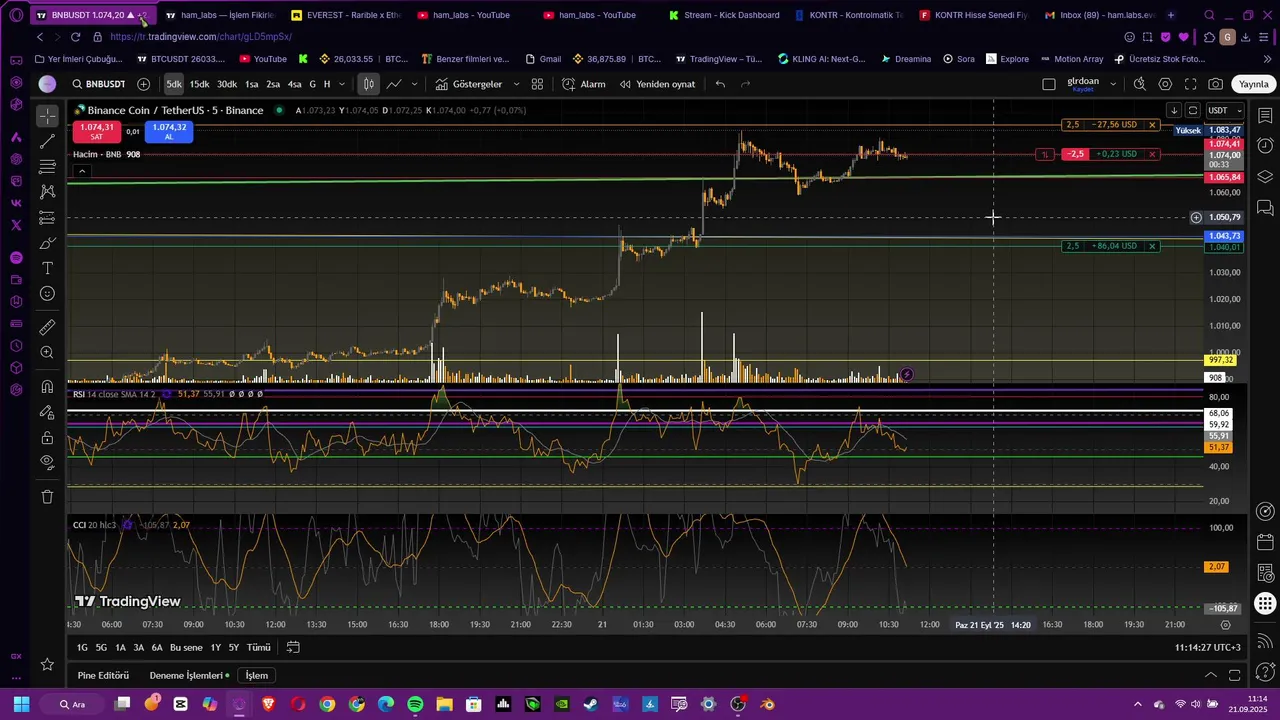Select the 4sa timeframe

(294, 84)
